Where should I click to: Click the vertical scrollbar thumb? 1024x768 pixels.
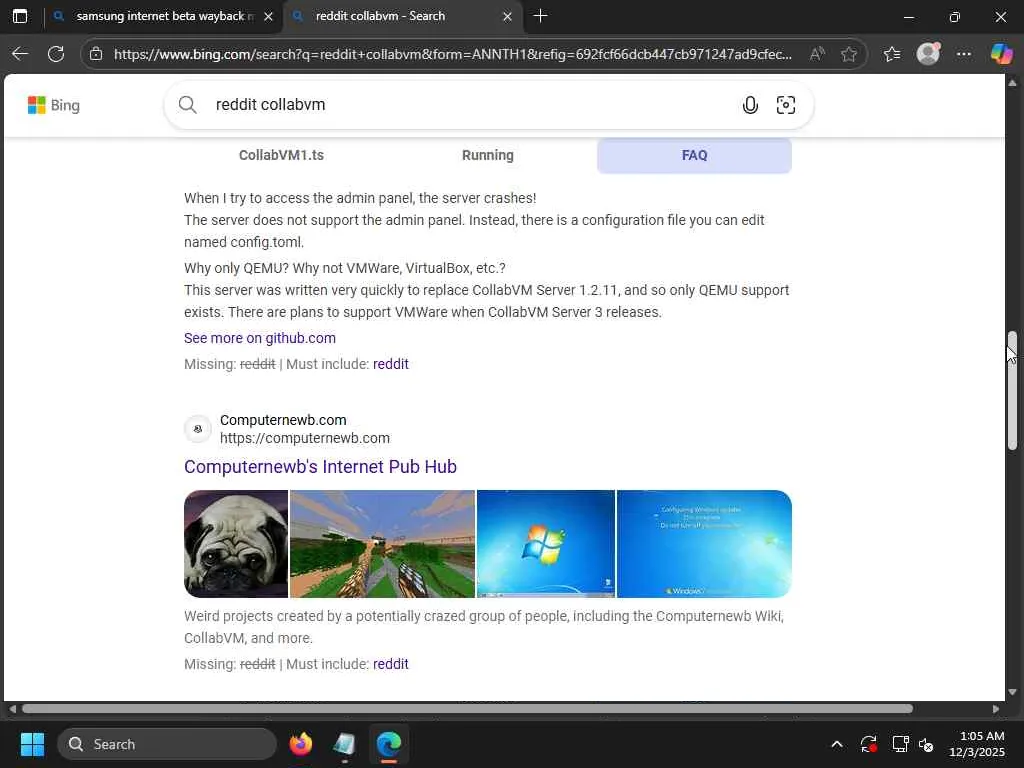tap(1012, 391)
